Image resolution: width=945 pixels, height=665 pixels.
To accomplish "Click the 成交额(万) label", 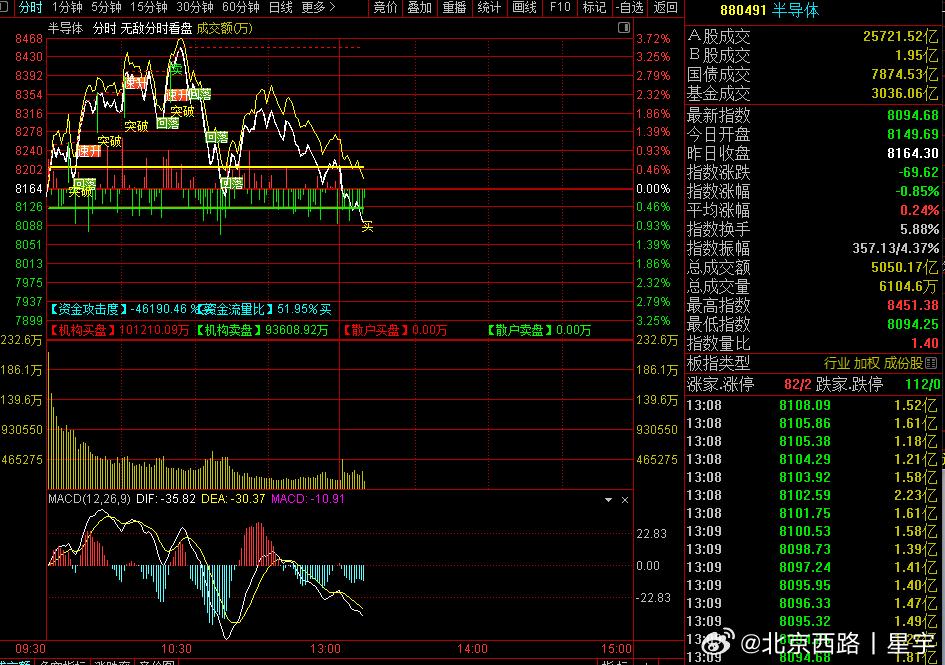I will pyautogui.click(x=224, y=28).
